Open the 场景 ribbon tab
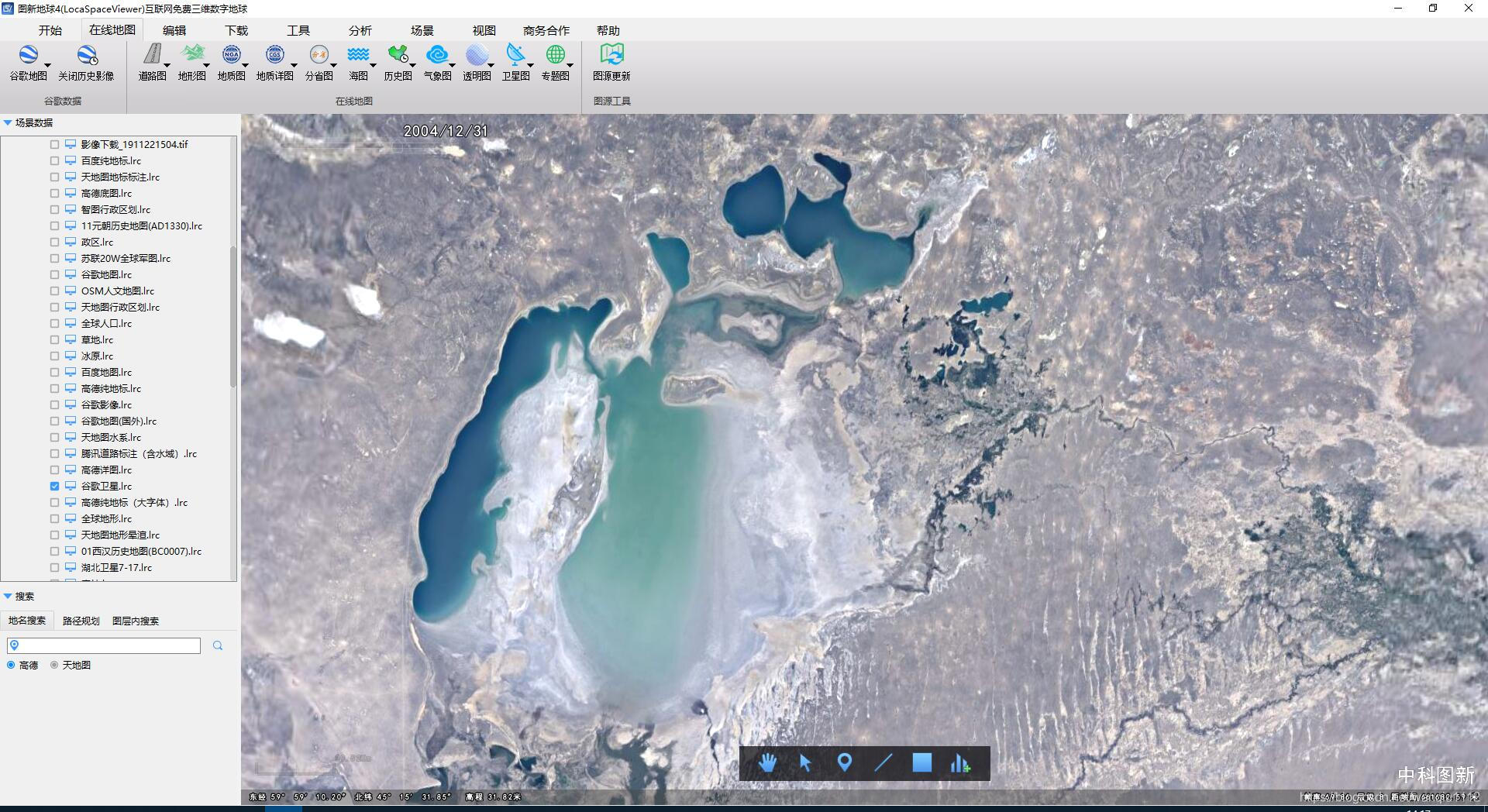 point(422,30)
